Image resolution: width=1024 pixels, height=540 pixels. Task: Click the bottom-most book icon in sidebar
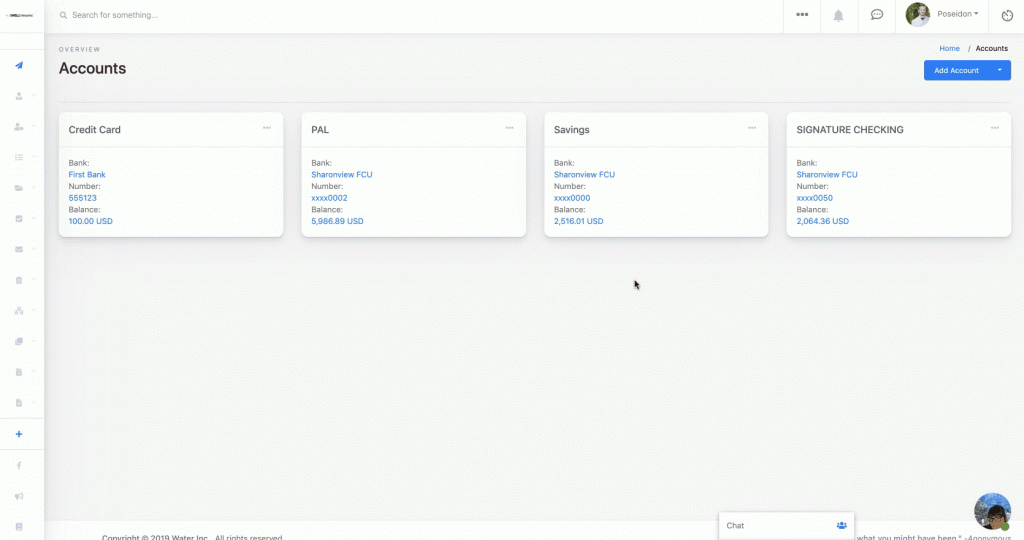click(x=19, y=526)
